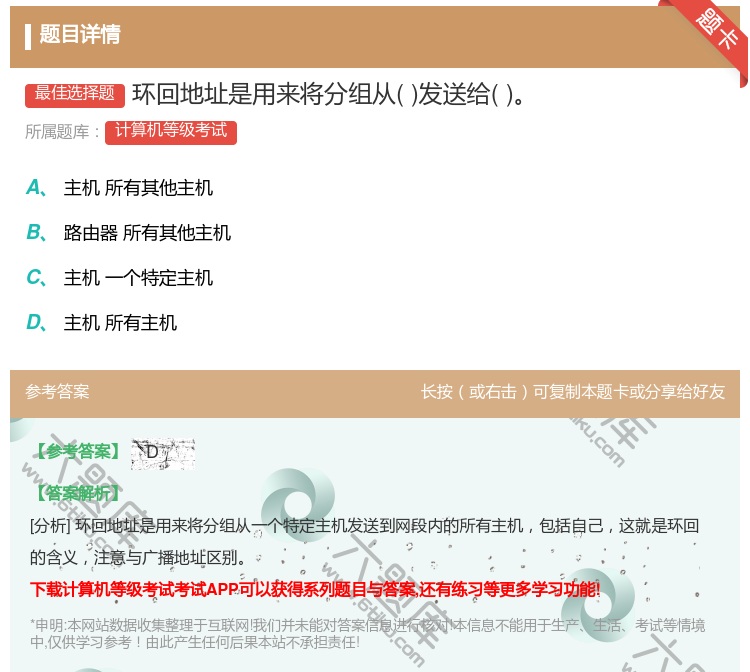Click the letter B option marker
The image size is (750, 672).
coord(36,232)
